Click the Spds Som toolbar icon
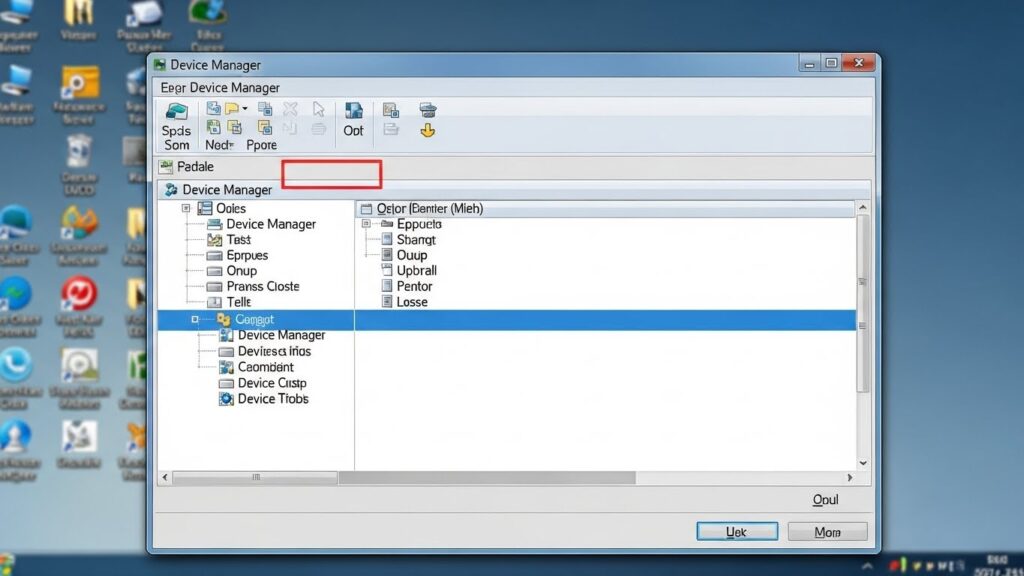The height and width of the screenshot is (576, 1024). [x=176, y=111]
